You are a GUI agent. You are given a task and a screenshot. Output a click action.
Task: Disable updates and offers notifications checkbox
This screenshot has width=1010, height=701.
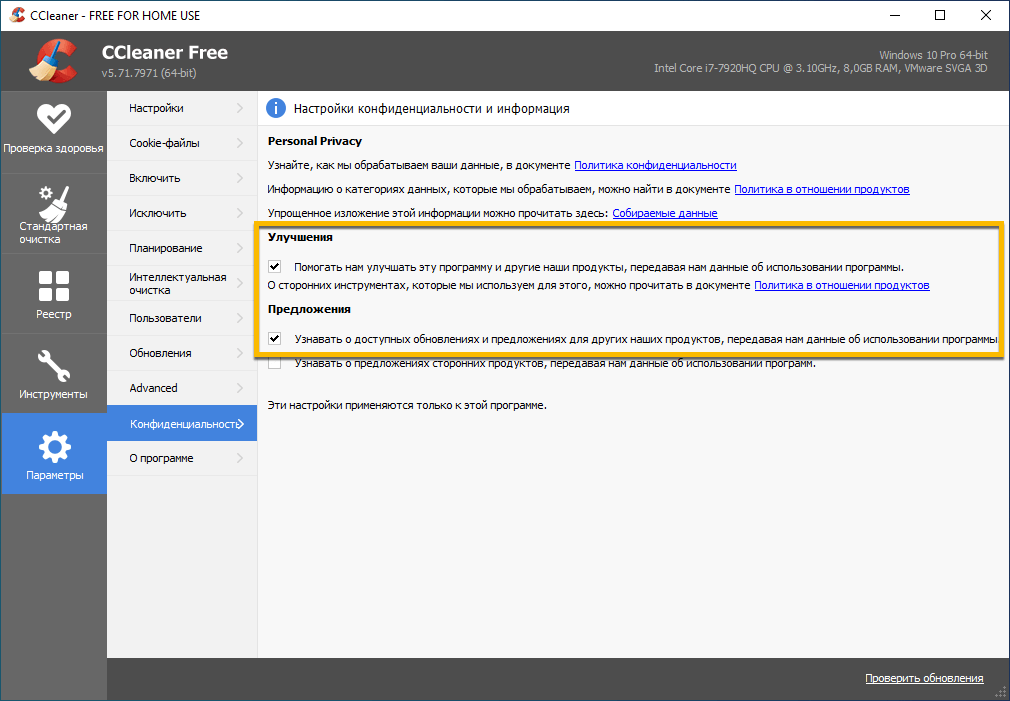275,338
